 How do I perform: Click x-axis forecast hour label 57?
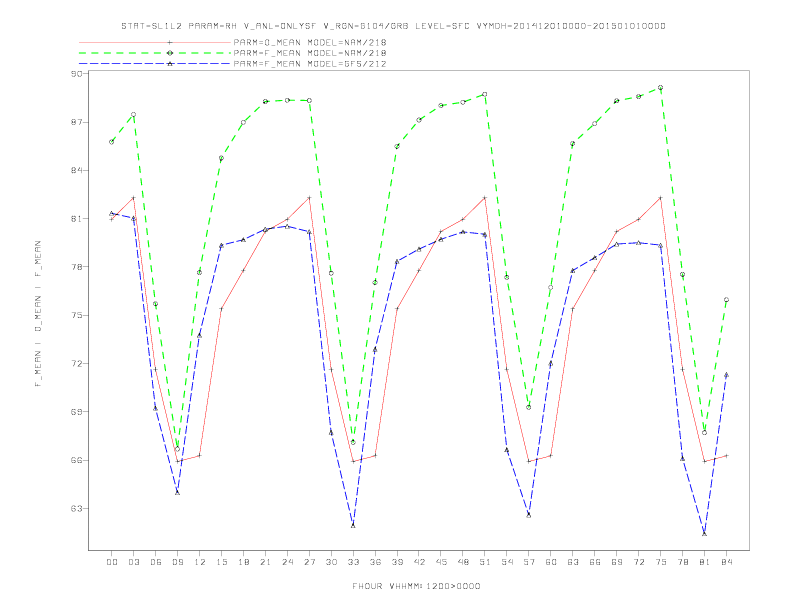(x=529, y=562)
